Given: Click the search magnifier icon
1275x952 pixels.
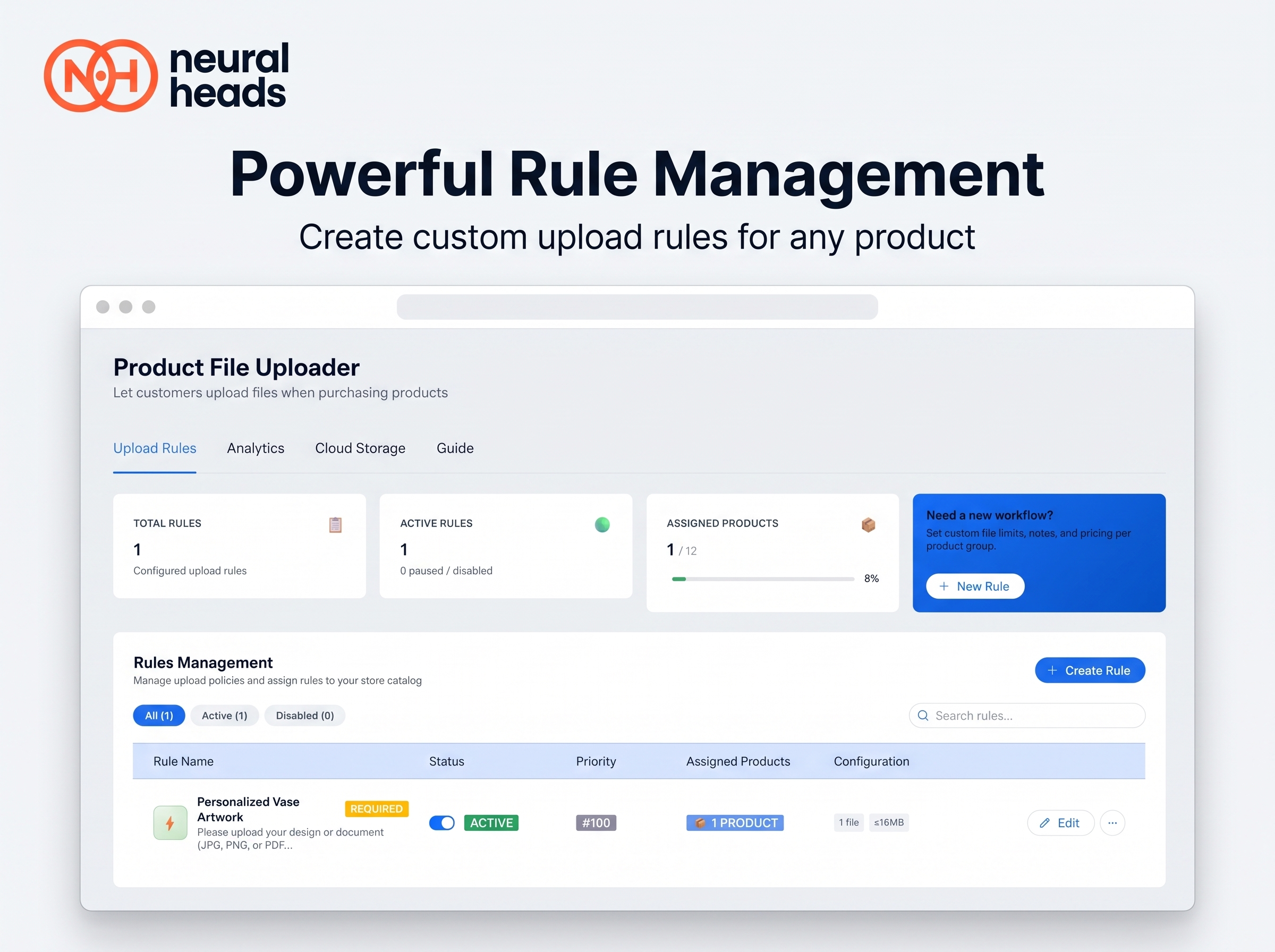Looking at the screenshot, I should pyautogui.click(x=923, y=715).
